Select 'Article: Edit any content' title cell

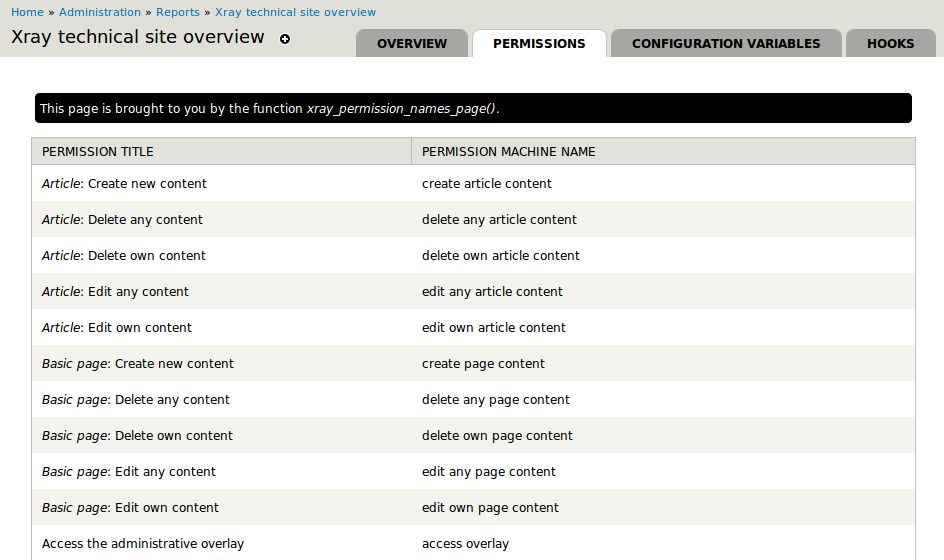point(222,291)
